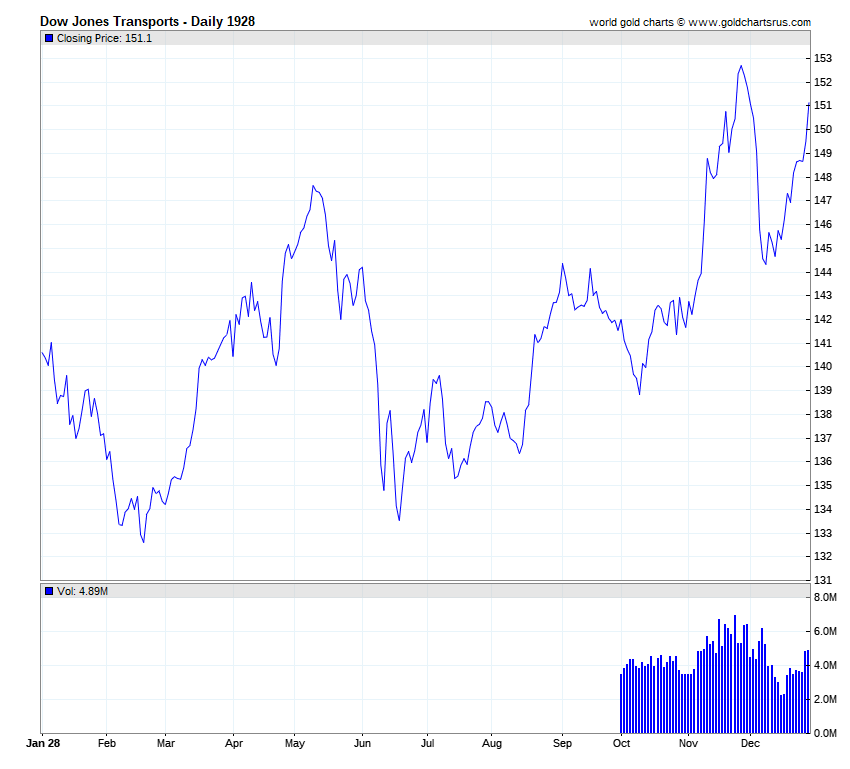This screenshot has height=769, width=850.
Task: Click the 'Aug' x-axis label
Action: 492,744
